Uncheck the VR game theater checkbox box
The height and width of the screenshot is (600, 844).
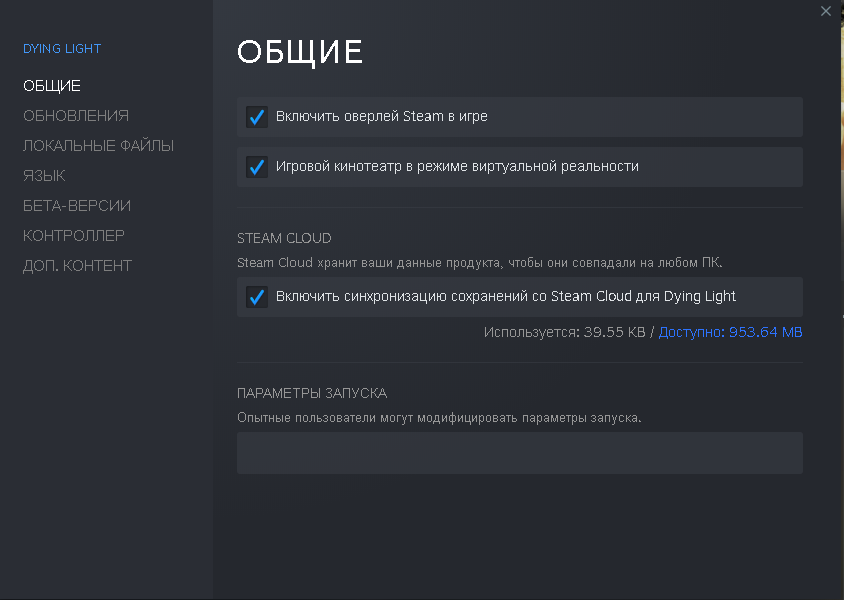pyautogui.click(x=257, y=167)
